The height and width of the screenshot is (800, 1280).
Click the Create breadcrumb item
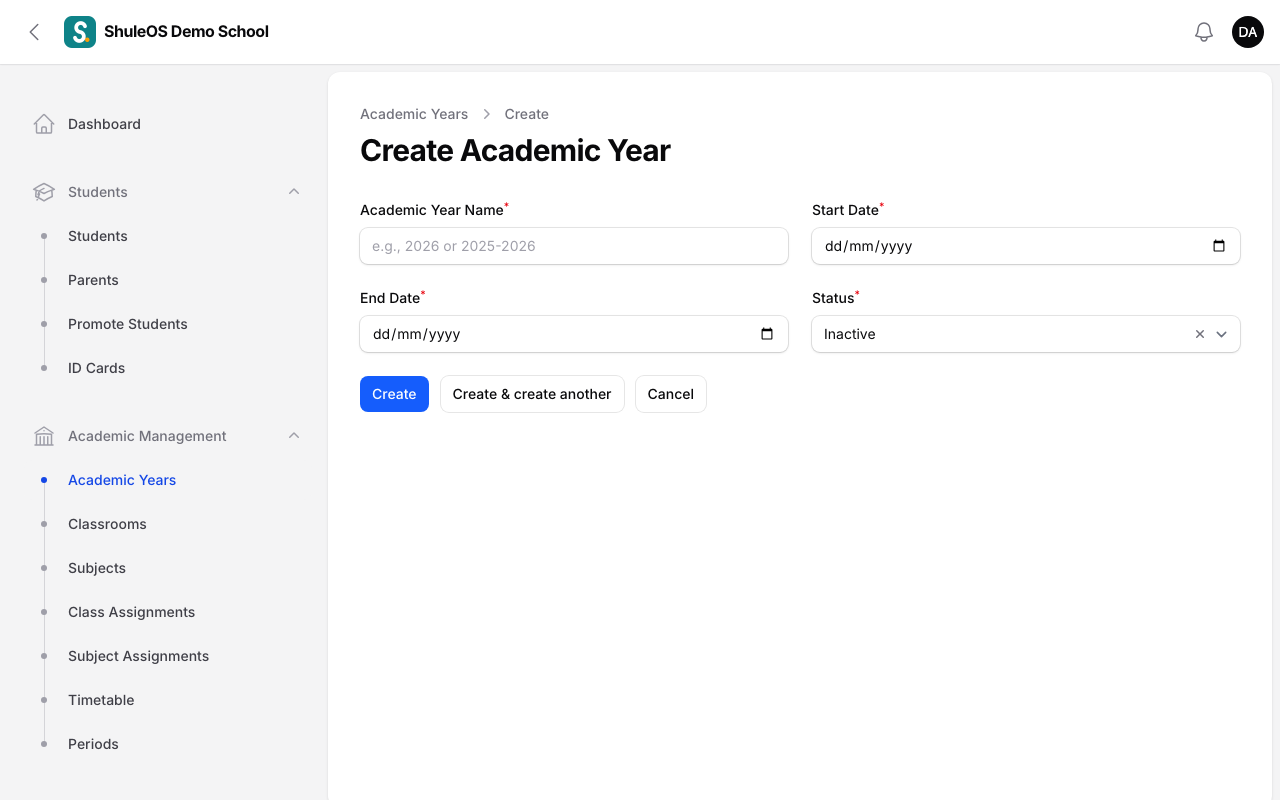tap(527, 114)
